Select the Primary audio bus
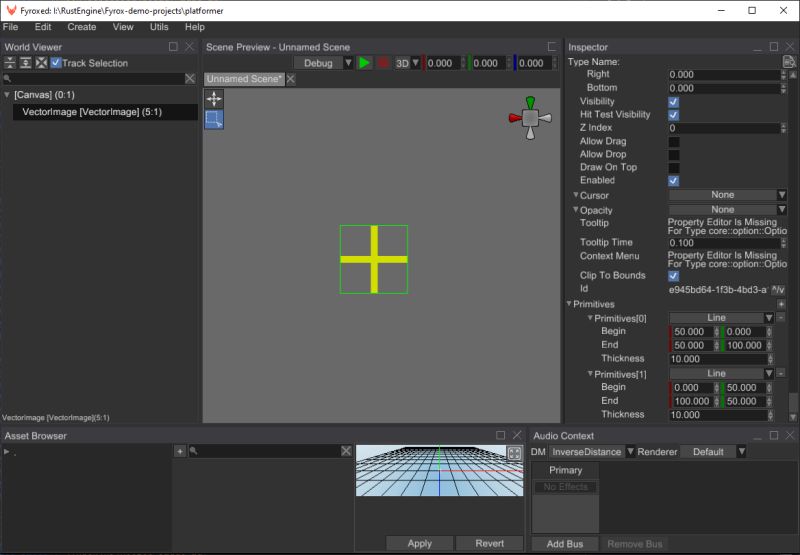Screen dimensions: 800x555 pyautogui.click(x=565, y=470)
